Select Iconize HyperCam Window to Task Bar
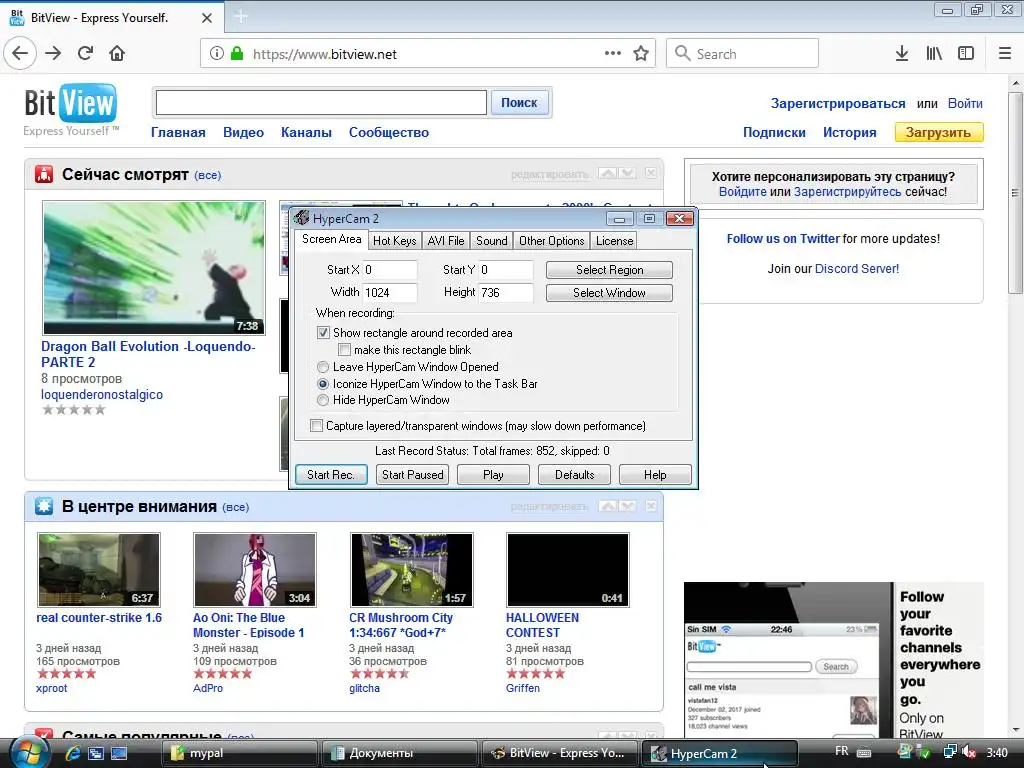The width and height of the screenshot is (1024, 768). click(323, 384)
